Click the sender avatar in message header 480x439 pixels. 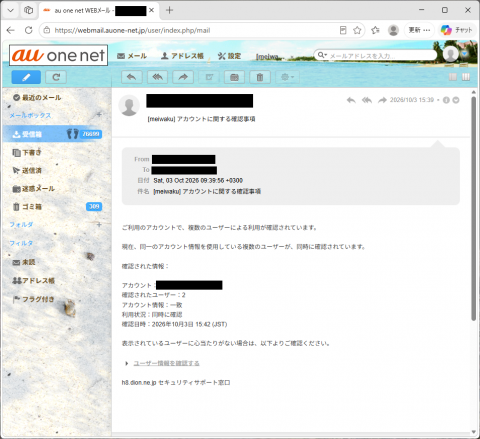click(x=129, y=105)
